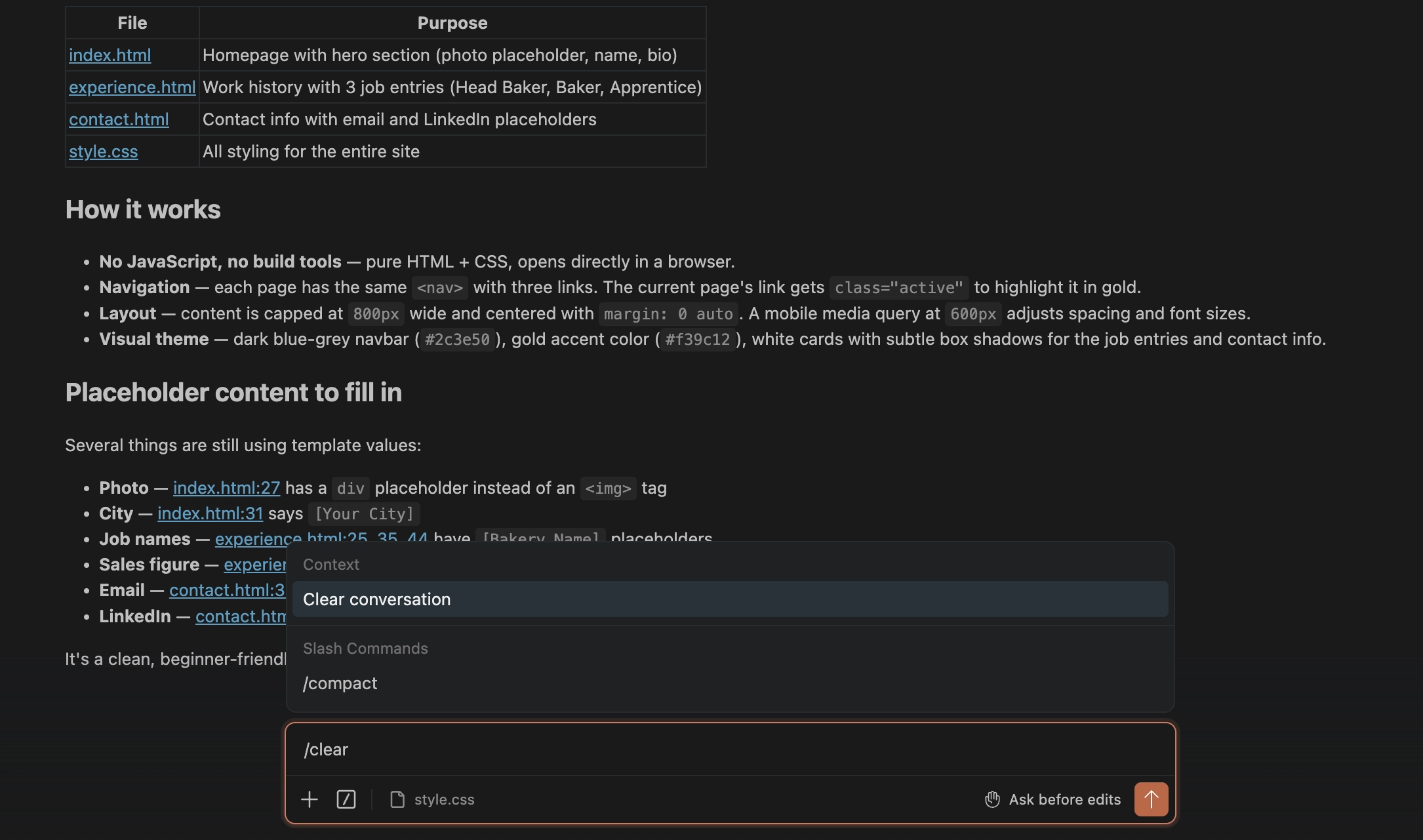Toggle the Ask before edits mode

1052,799
